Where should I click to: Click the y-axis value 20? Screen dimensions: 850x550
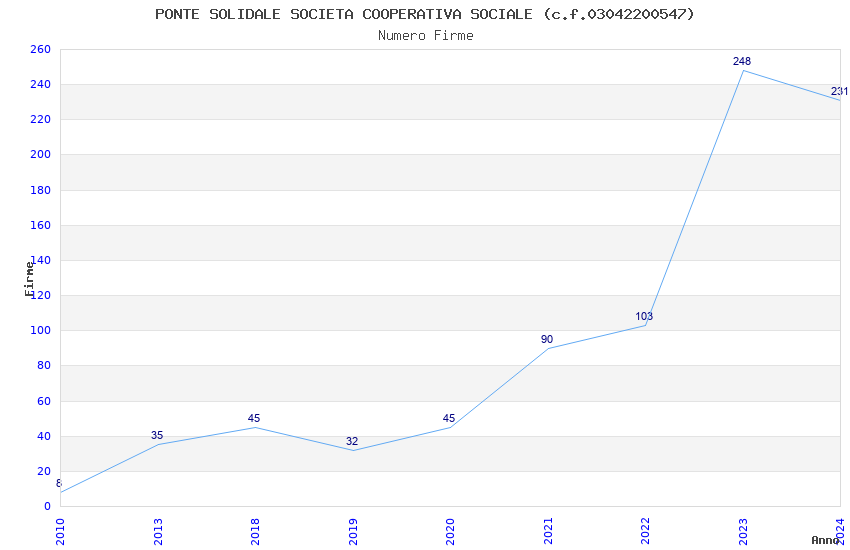(44, 471)
